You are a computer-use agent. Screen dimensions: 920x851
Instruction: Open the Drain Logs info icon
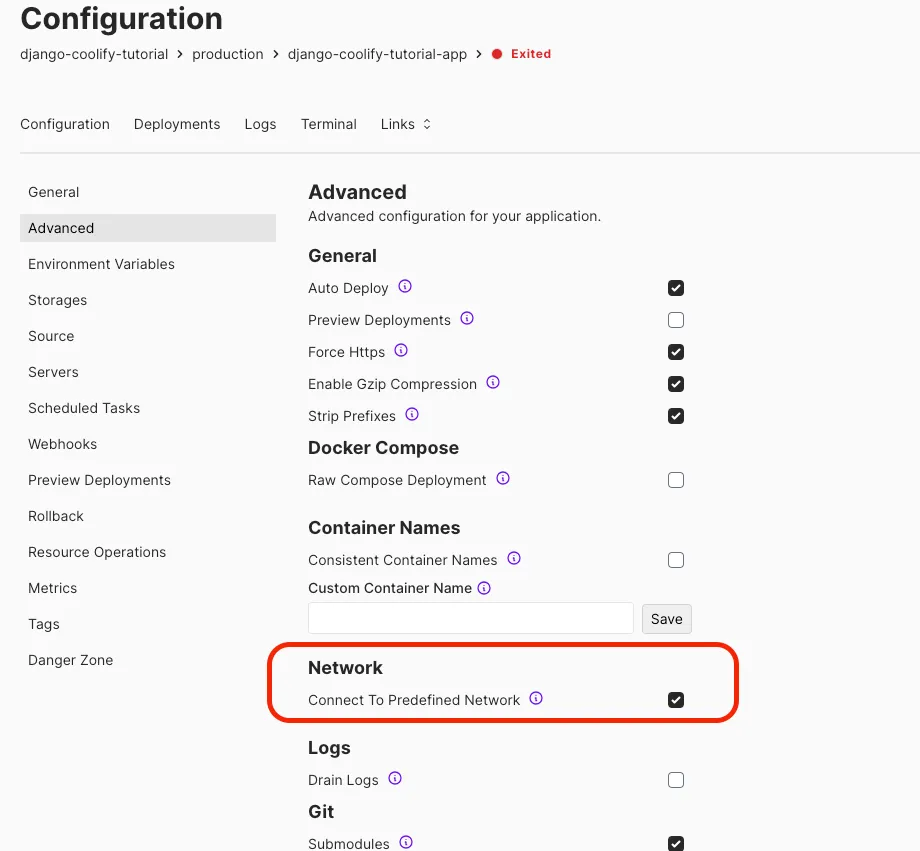tap(394, 779)
